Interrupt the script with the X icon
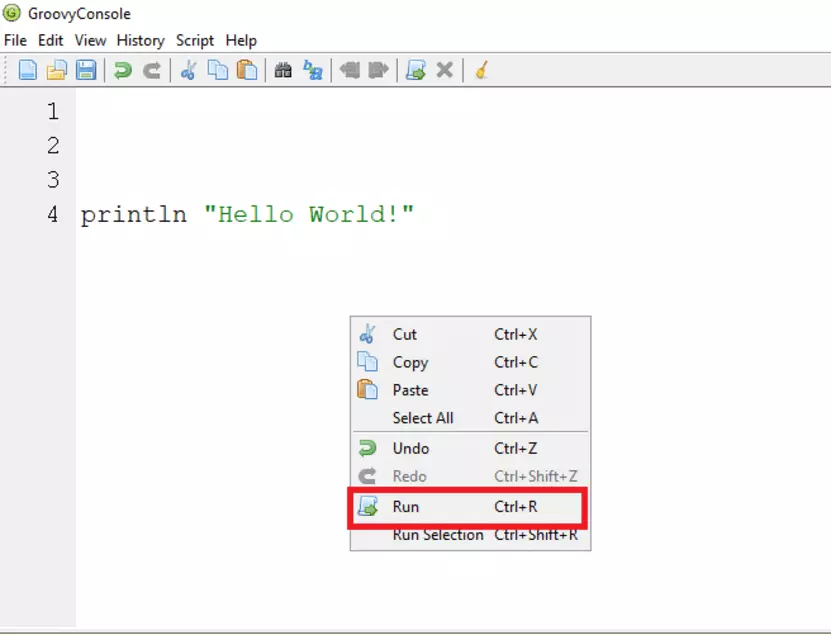Screen dimensions: 831x635 [444, 69]
